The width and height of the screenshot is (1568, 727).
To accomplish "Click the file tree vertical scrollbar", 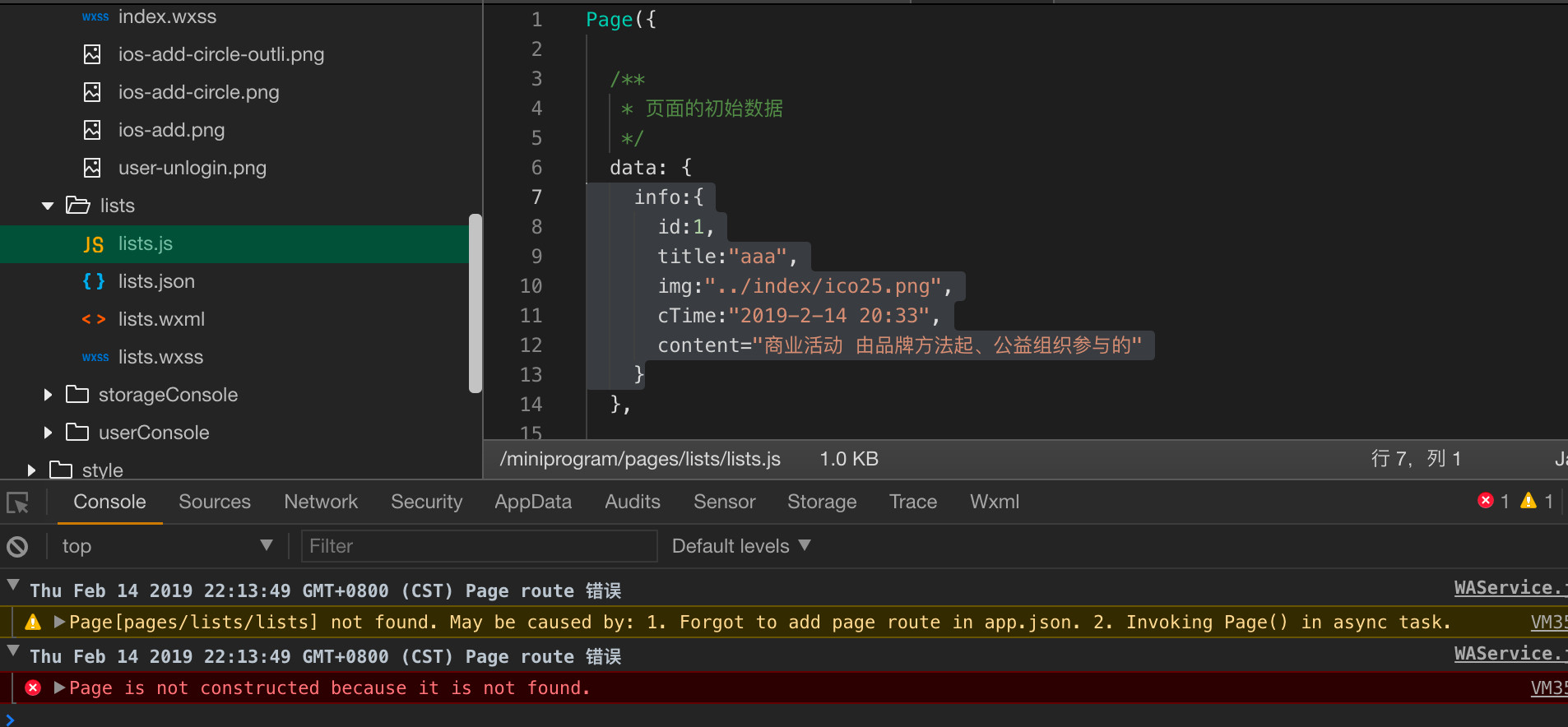I will 475,303.
